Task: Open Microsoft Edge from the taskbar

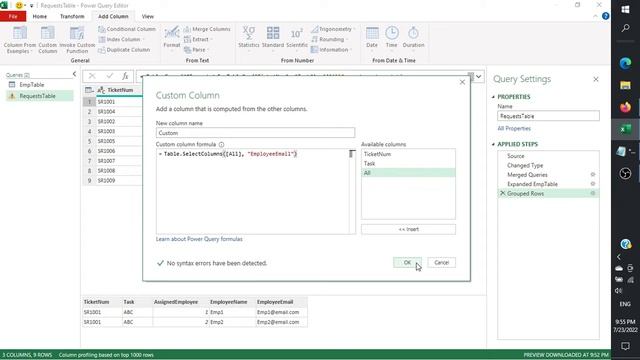Action: [x=625, y=63]
